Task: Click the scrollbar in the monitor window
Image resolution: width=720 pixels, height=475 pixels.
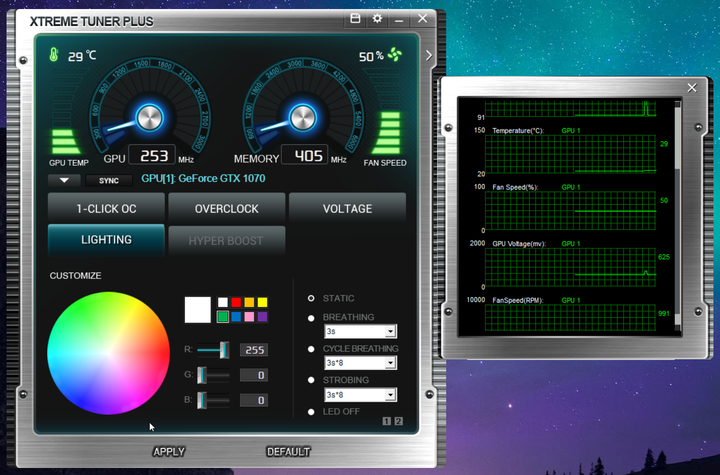Action: click(677, 136)
